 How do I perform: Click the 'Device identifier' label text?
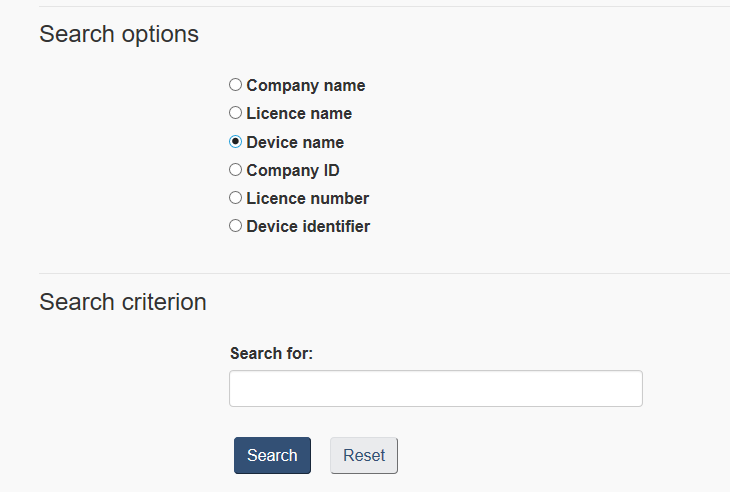tap(308, 226)
